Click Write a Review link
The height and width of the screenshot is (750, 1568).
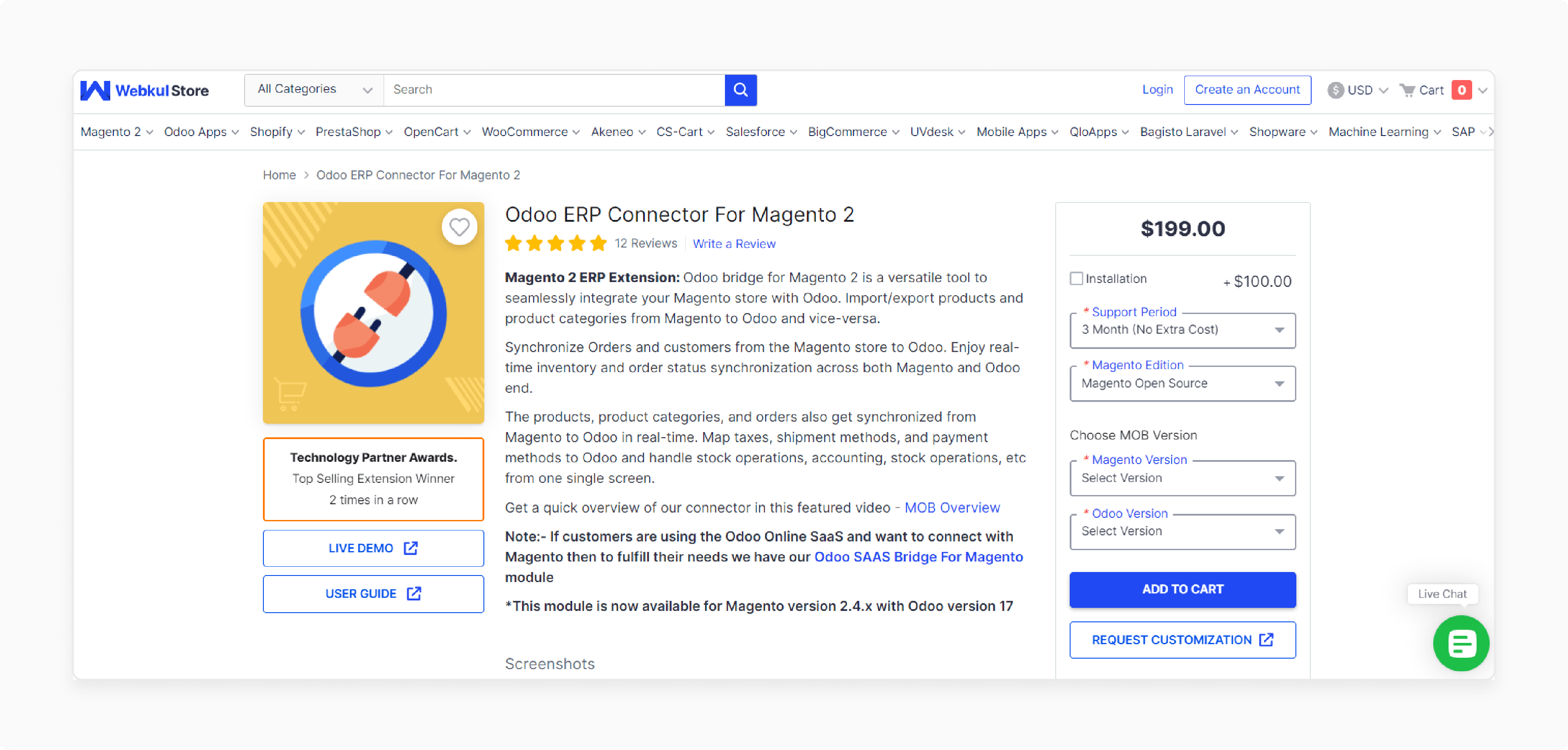734,244
